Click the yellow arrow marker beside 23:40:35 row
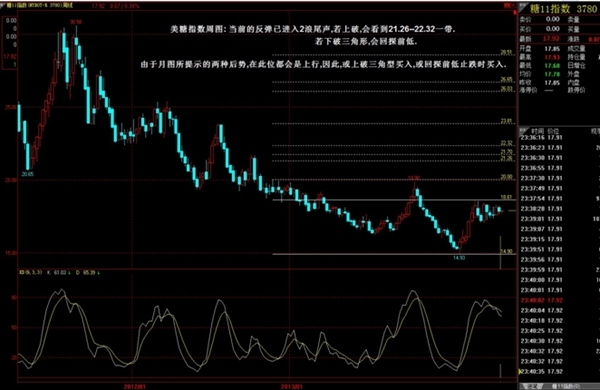Screen dimensions: 600x390 520,371
